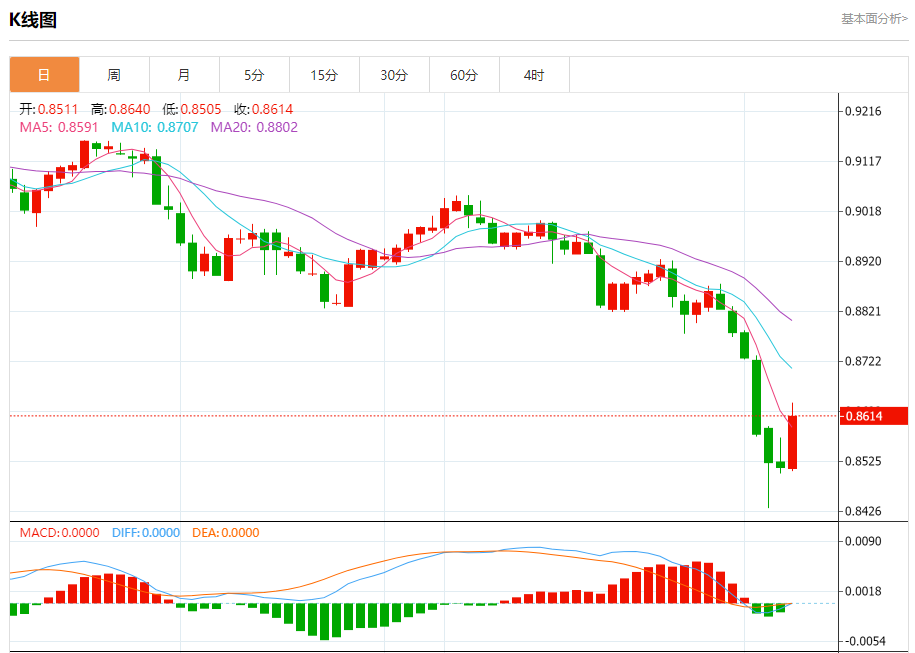Click the 0.8525 price axis label
Viewport: 915px width, 653px height.
click(864, 462)
